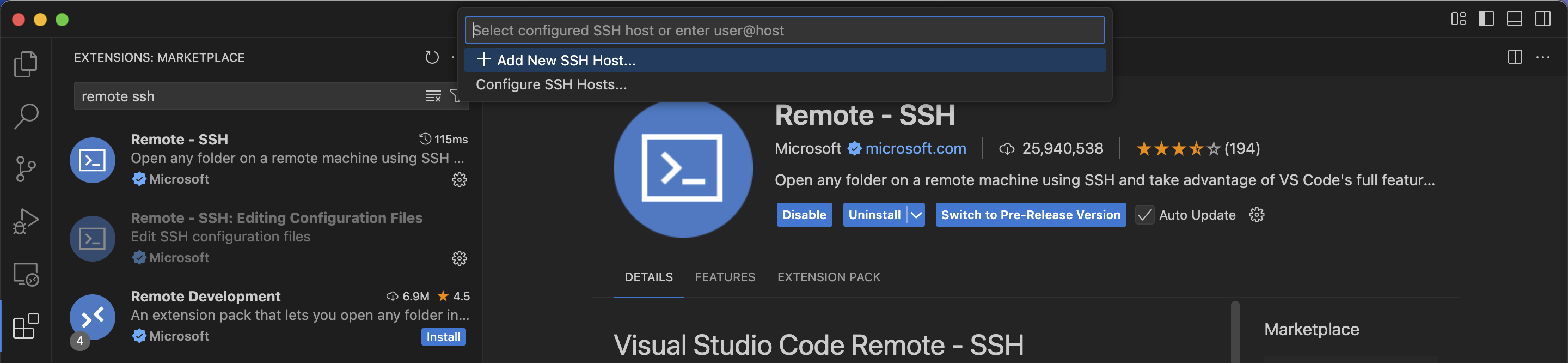The width and height of the screenshot is (1568, 363).
Task: Toggle the Auto Update checkbox
Action: pos(1144,215)
